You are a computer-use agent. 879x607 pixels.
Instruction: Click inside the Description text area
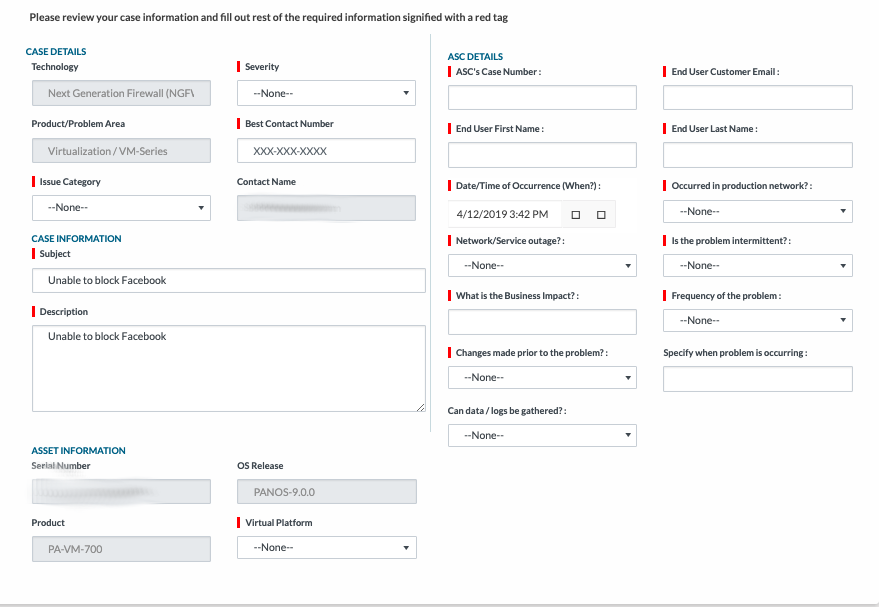[229, 370]
